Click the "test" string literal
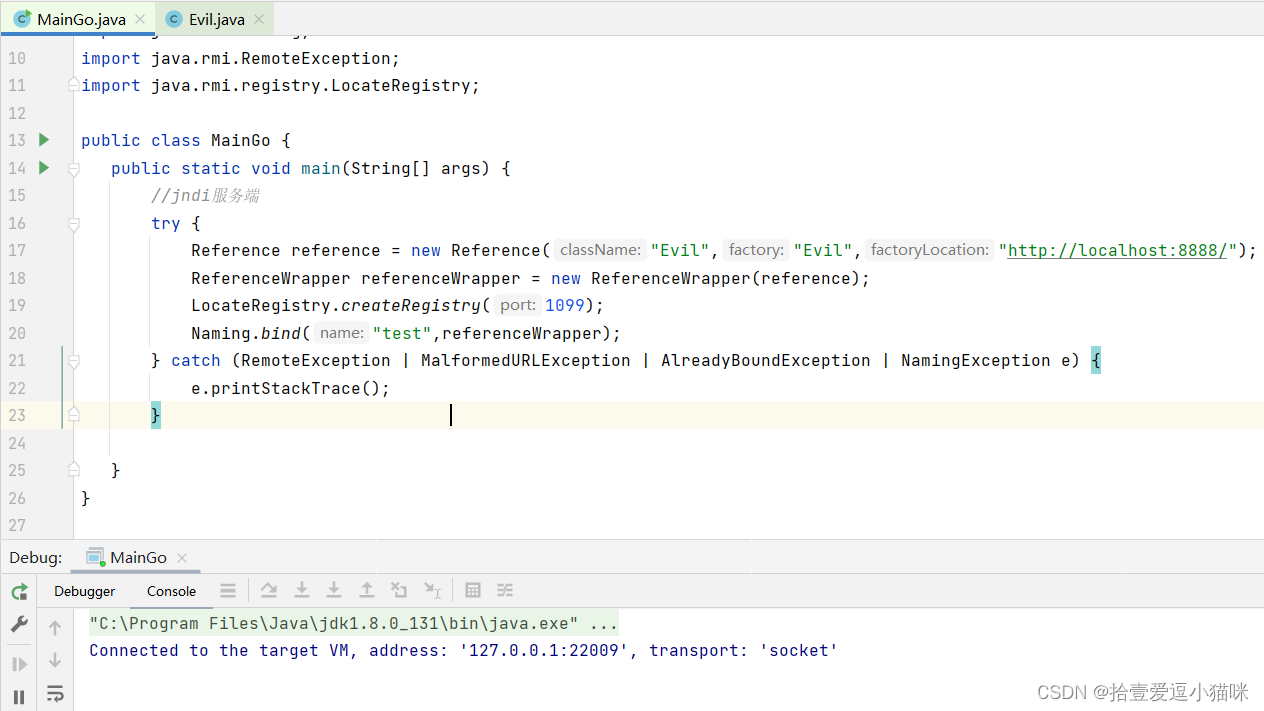 pos(402,333)
